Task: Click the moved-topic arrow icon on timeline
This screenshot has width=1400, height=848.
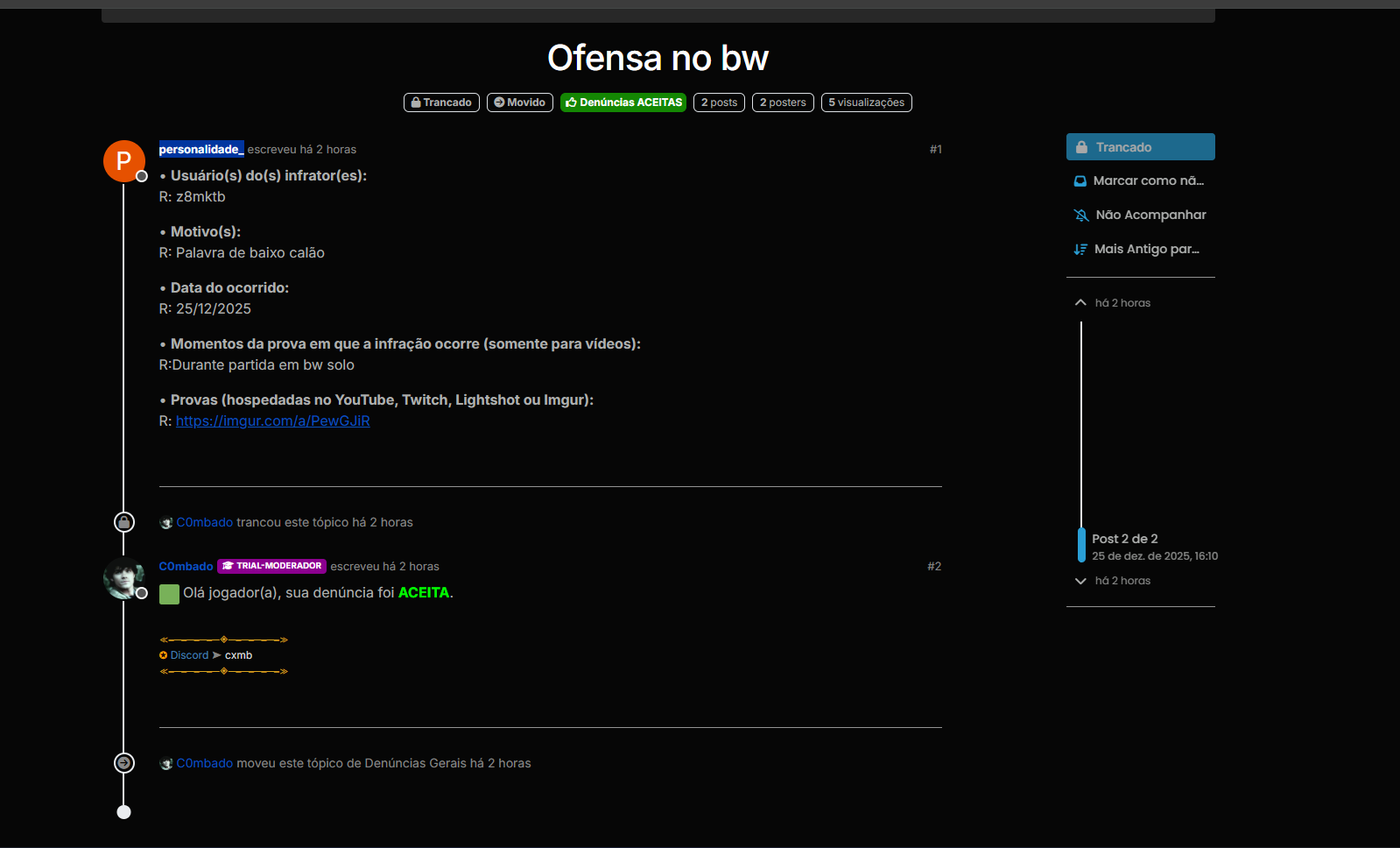Action: point(124,763)
